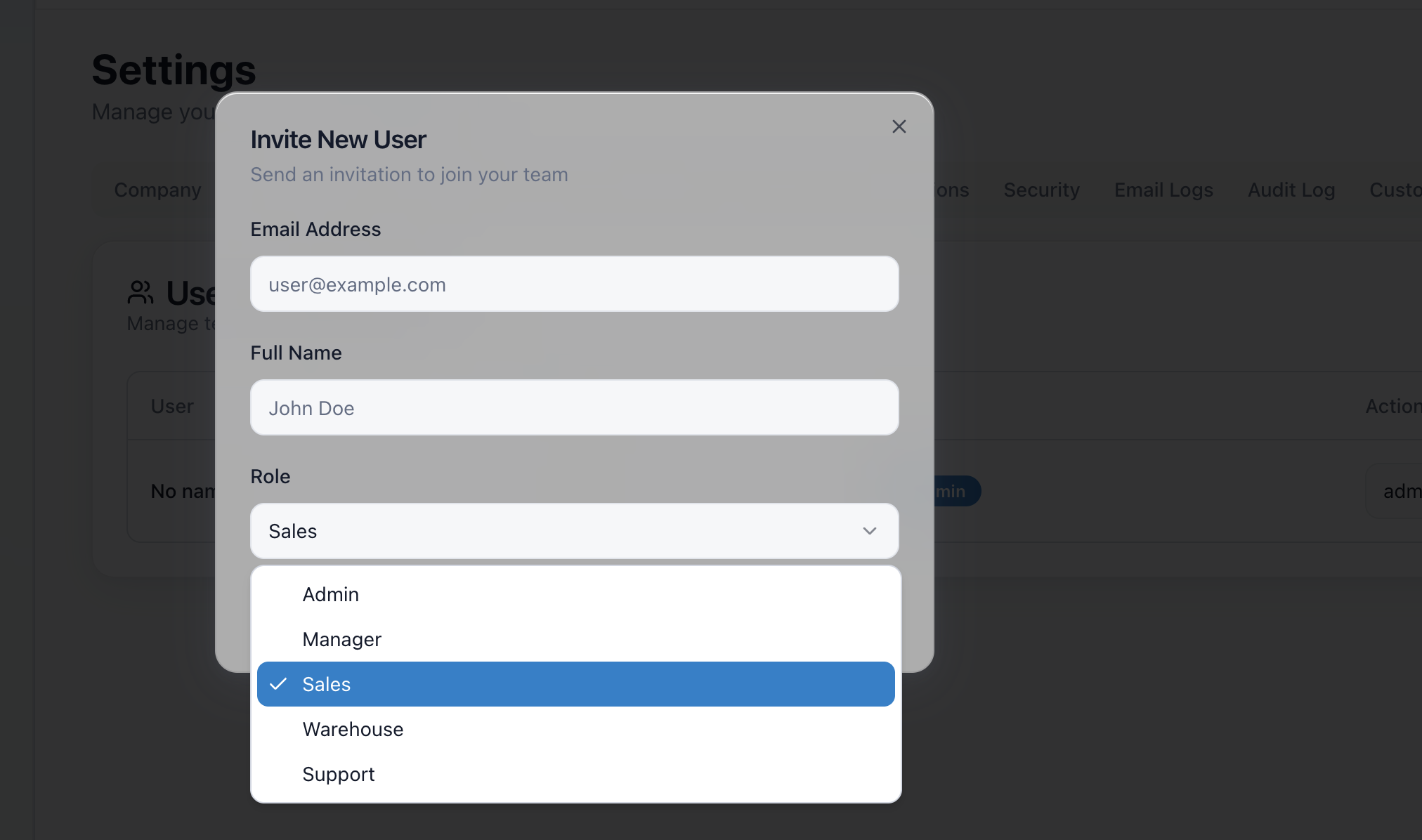Screen dimensions: 1422x840
Task: Go to the Email Logs tab
Action: 1163,190
